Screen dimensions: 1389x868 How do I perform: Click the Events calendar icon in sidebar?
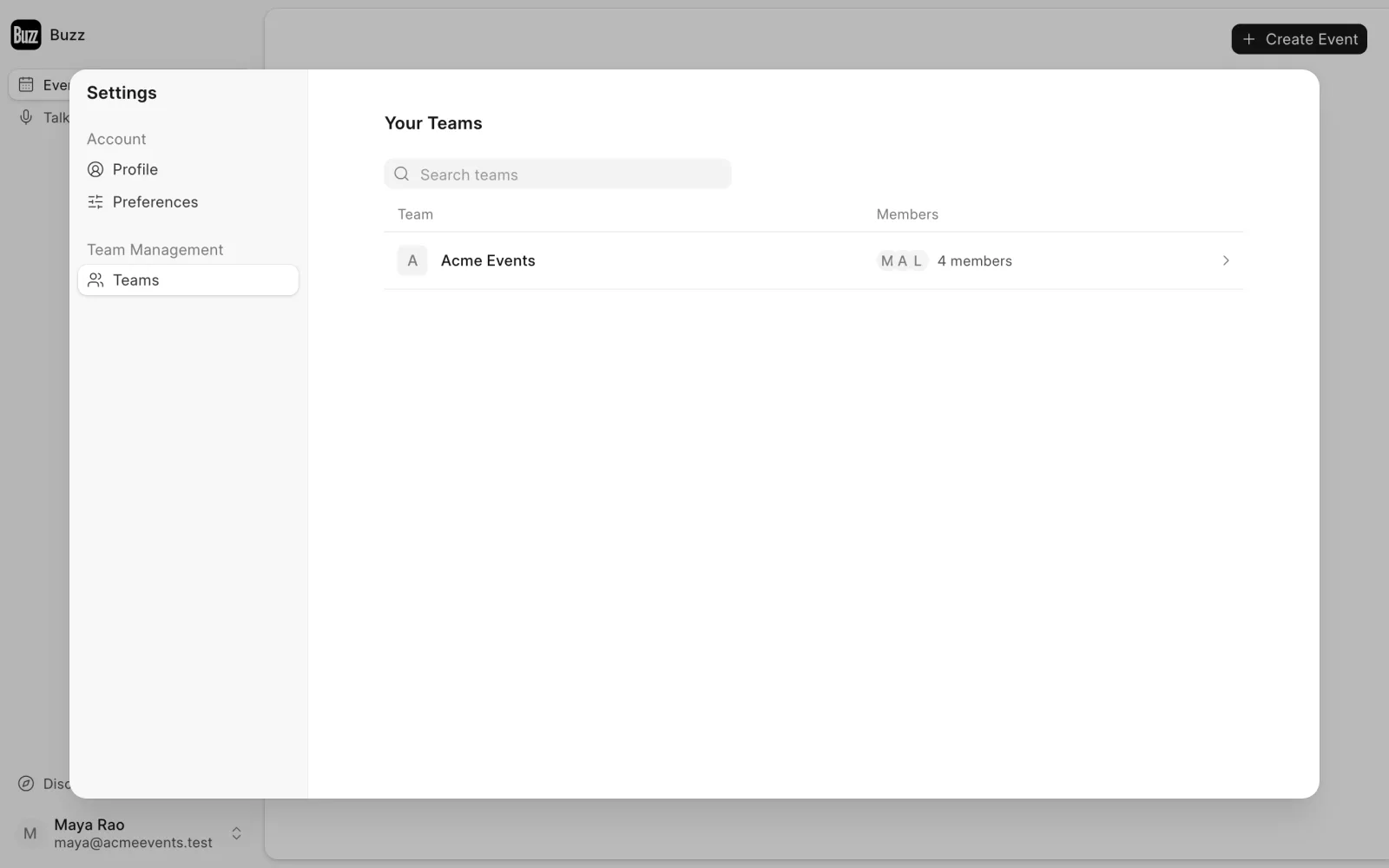click(26, 84)
